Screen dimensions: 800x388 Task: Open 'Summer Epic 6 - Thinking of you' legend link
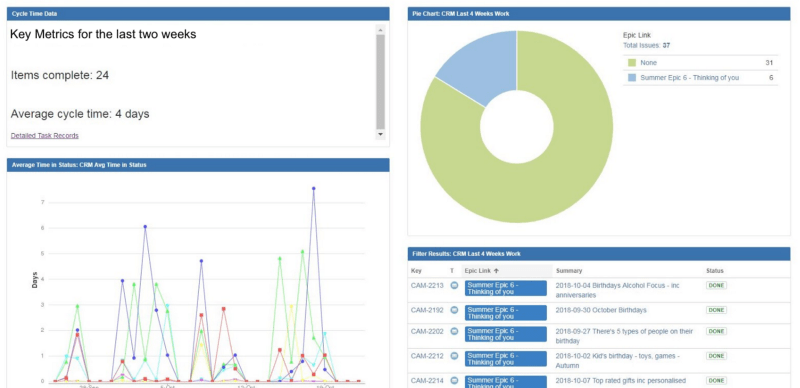click(x=689, y=78)
